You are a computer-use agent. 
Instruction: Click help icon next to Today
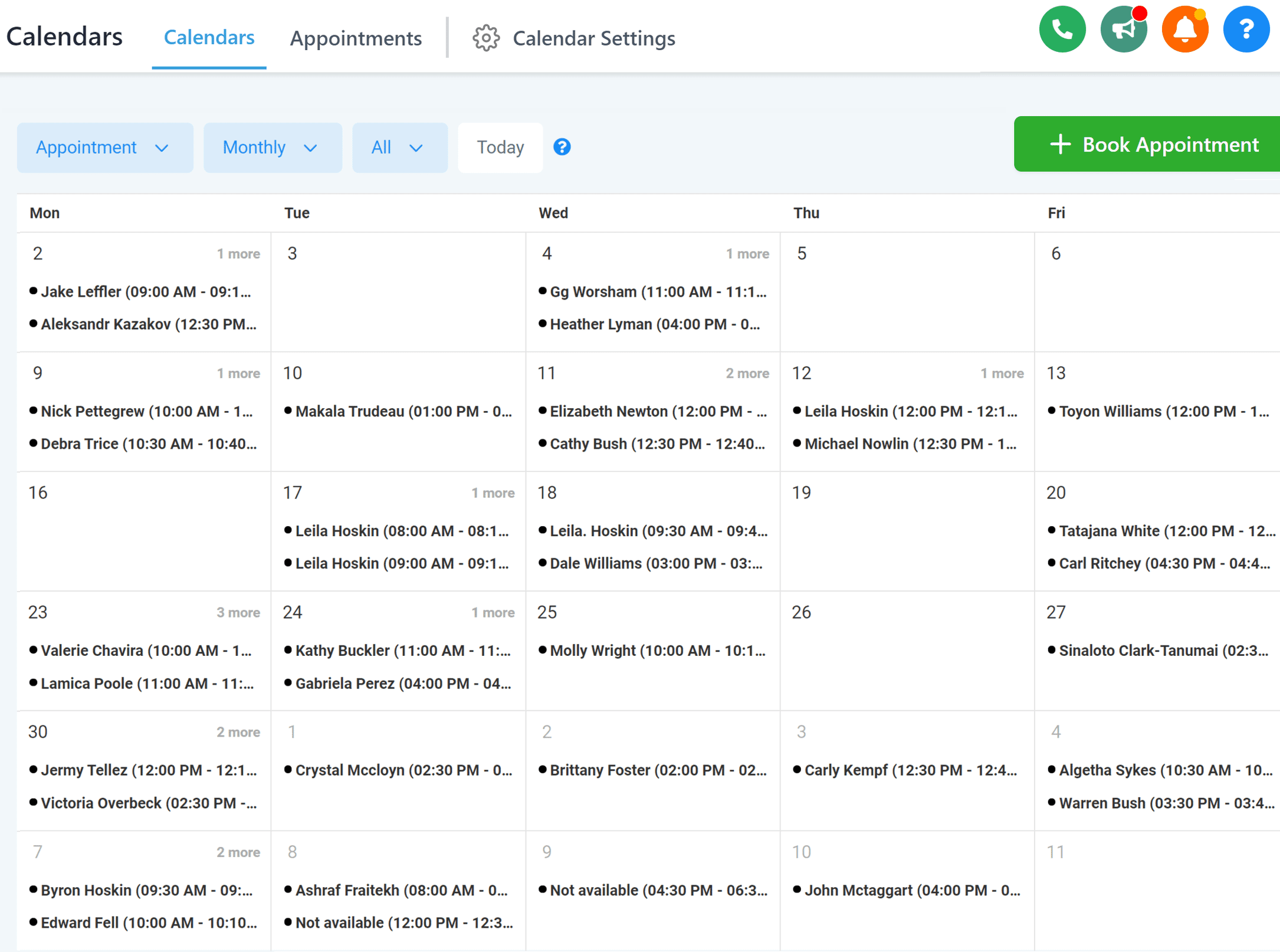pyautogui.click(x=562, y=147)
